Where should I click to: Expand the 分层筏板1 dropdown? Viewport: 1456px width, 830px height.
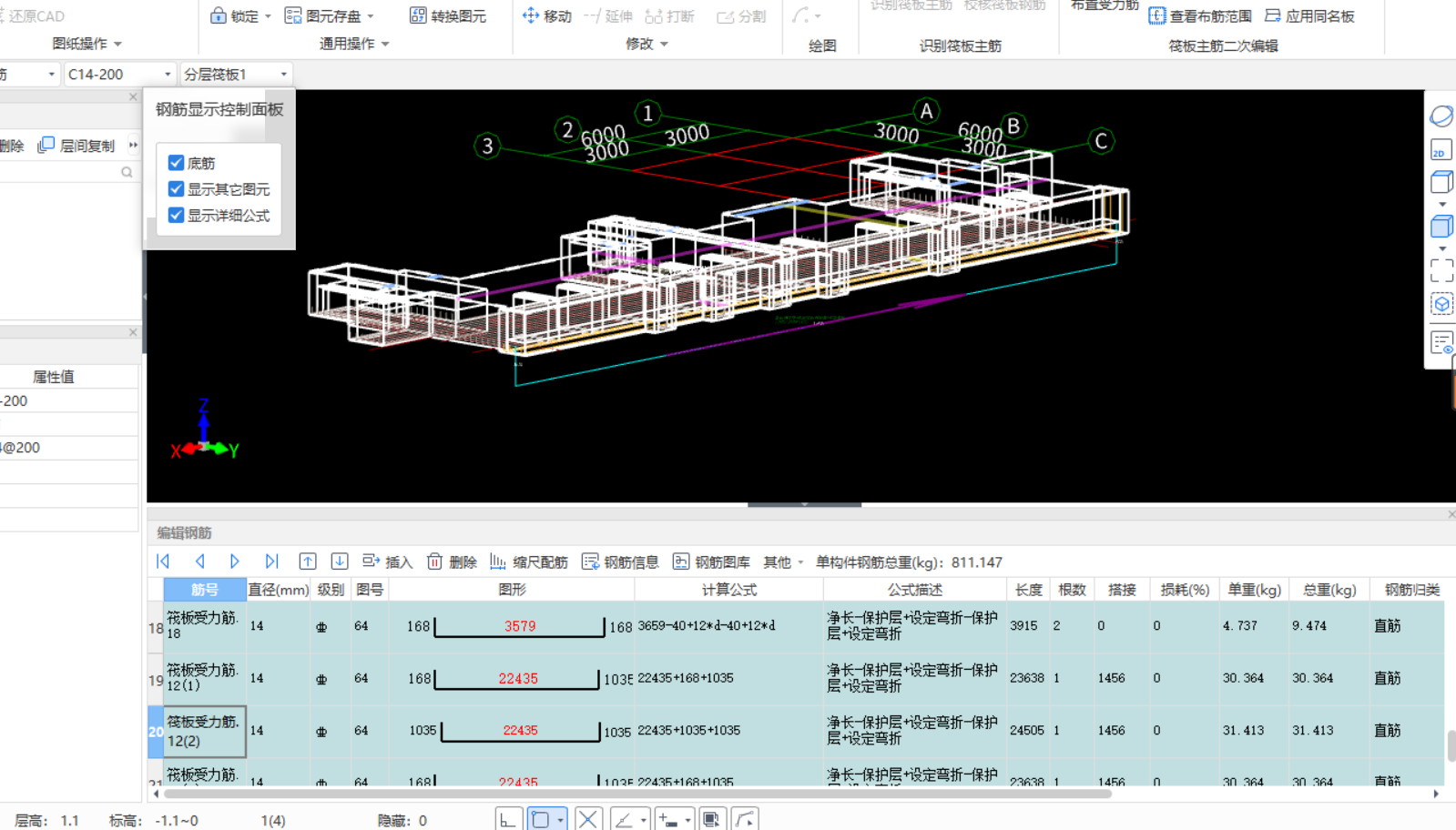[283, 75]
